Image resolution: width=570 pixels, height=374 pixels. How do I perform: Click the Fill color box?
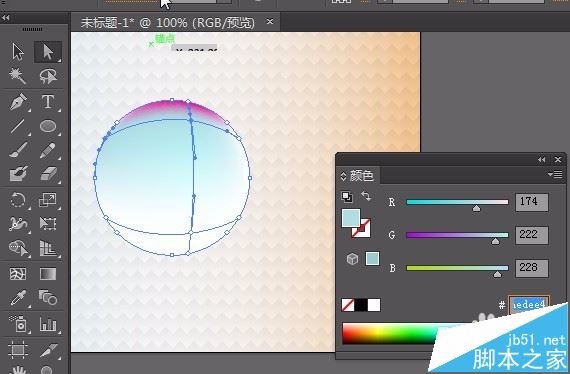coord(351,218)
